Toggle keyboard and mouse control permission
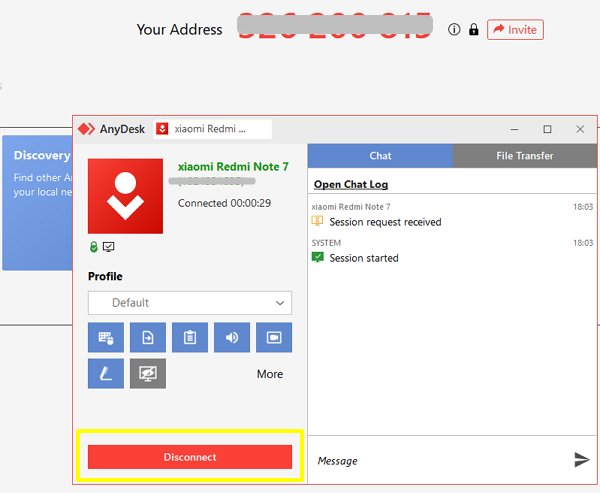 click(106, 337)
